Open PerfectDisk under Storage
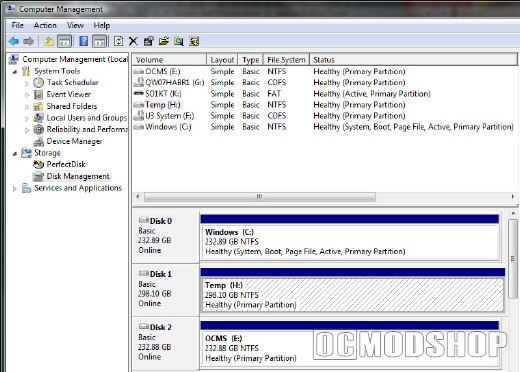The width and height of the screenshot is (520, 372). coord(66,164)
